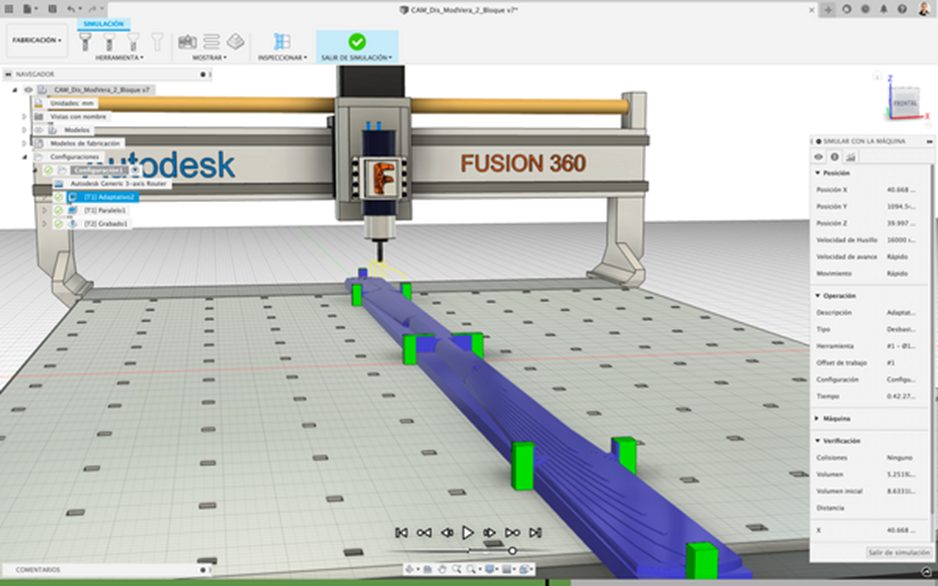Open the user profile avatar
The width and height of the screenshot is (938, 586).
[925, 9]
